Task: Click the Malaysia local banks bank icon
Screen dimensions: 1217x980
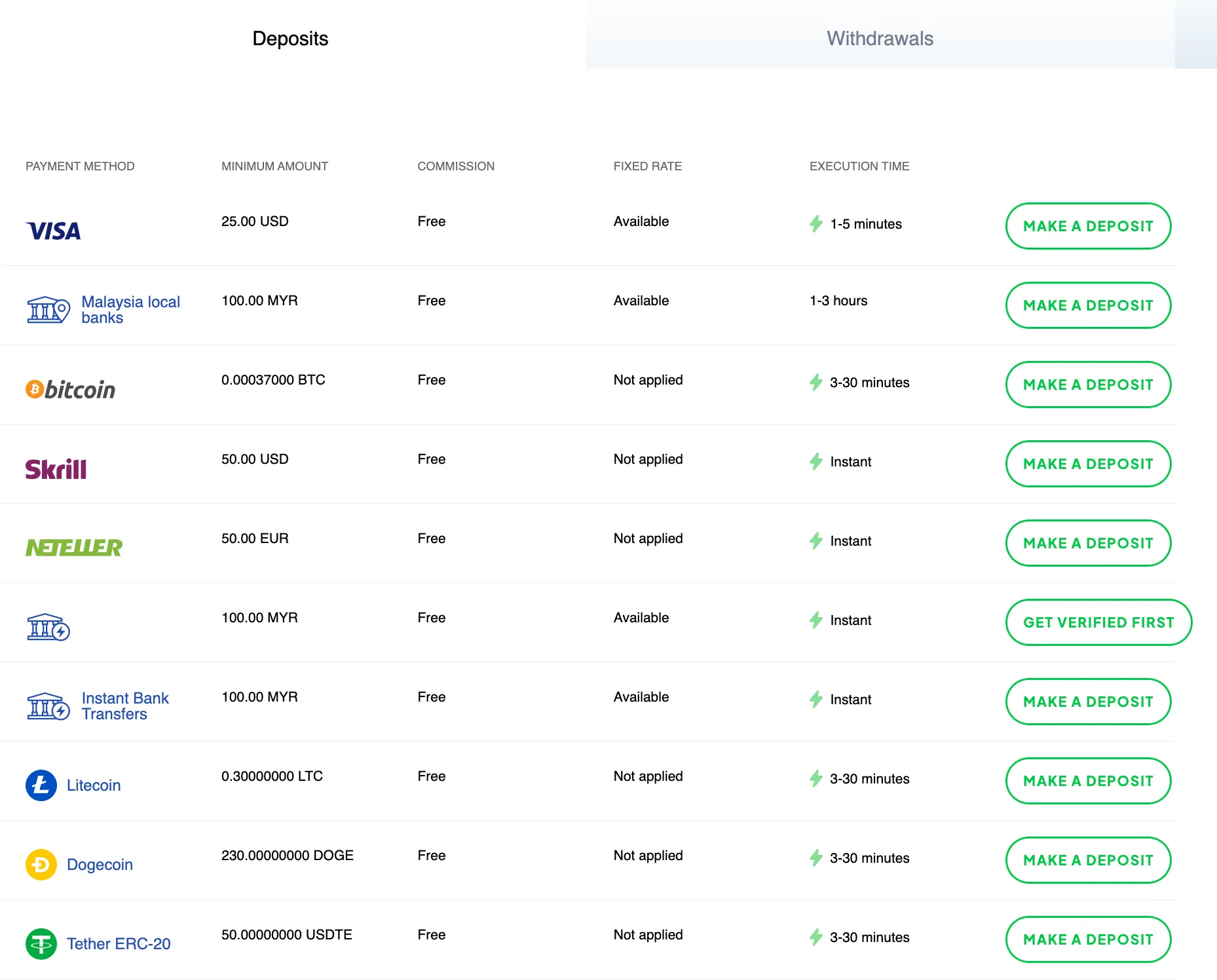Action: [48, 310]
